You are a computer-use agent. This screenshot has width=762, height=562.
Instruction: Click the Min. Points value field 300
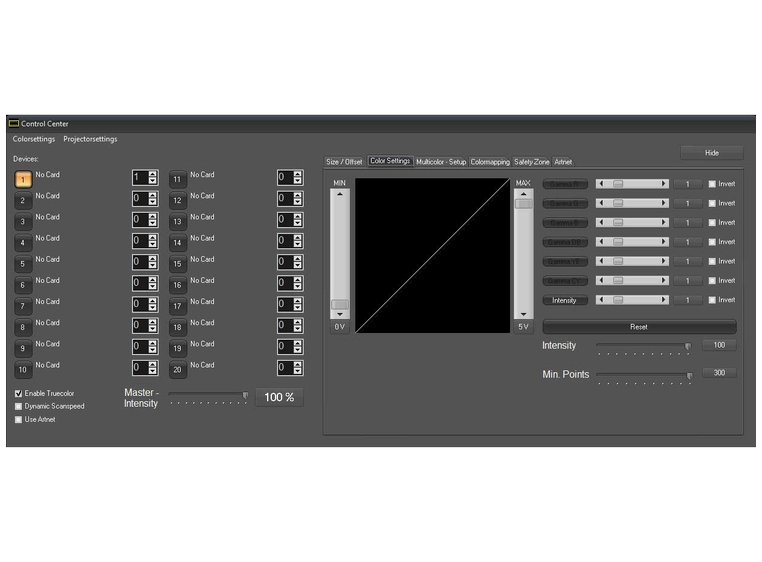(719, 373)
